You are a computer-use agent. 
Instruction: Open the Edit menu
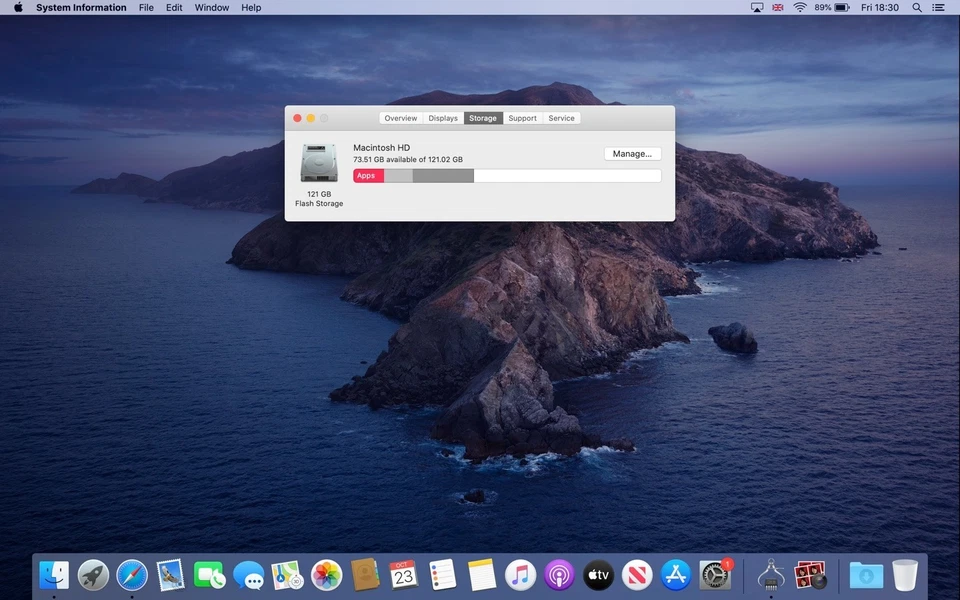click(x=174, y=7)
